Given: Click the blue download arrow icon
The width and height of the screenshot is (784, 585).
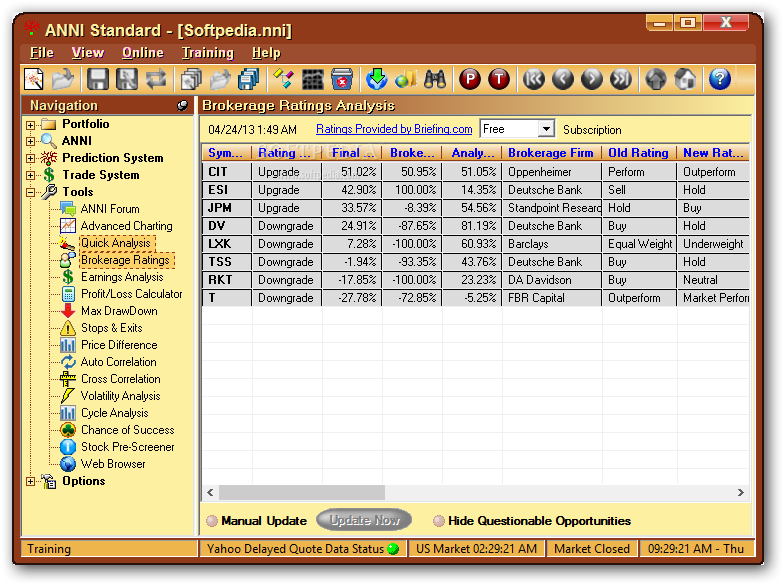Looking at the screenshot, I should point(376,80).
